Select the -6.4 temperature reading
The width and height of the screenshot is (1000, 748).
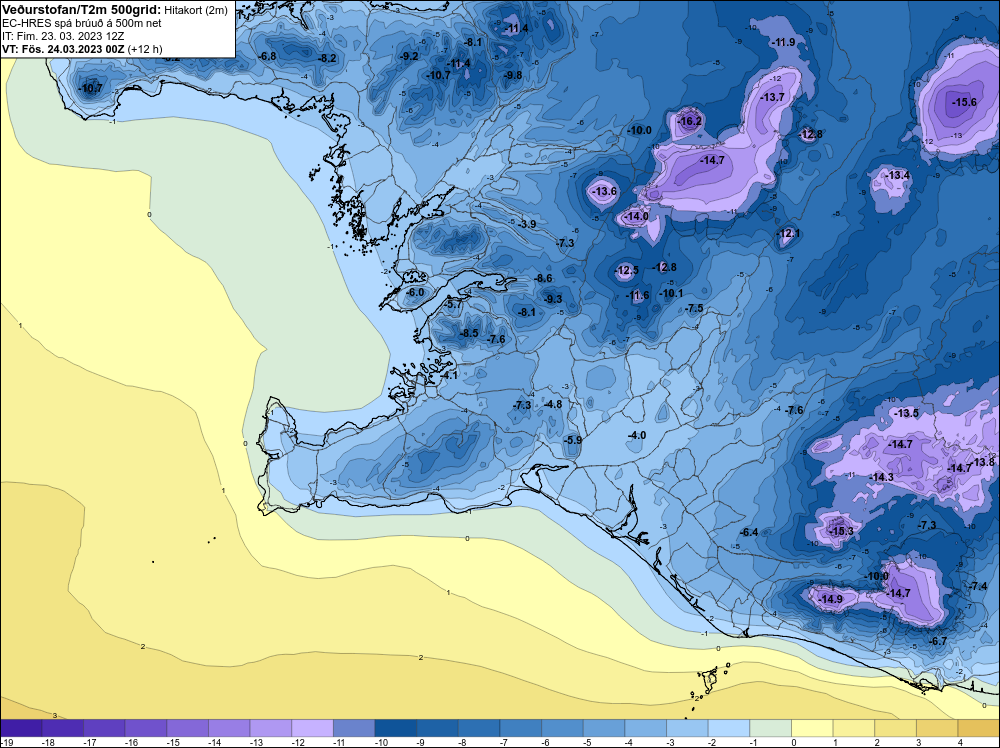pos(749,532)
